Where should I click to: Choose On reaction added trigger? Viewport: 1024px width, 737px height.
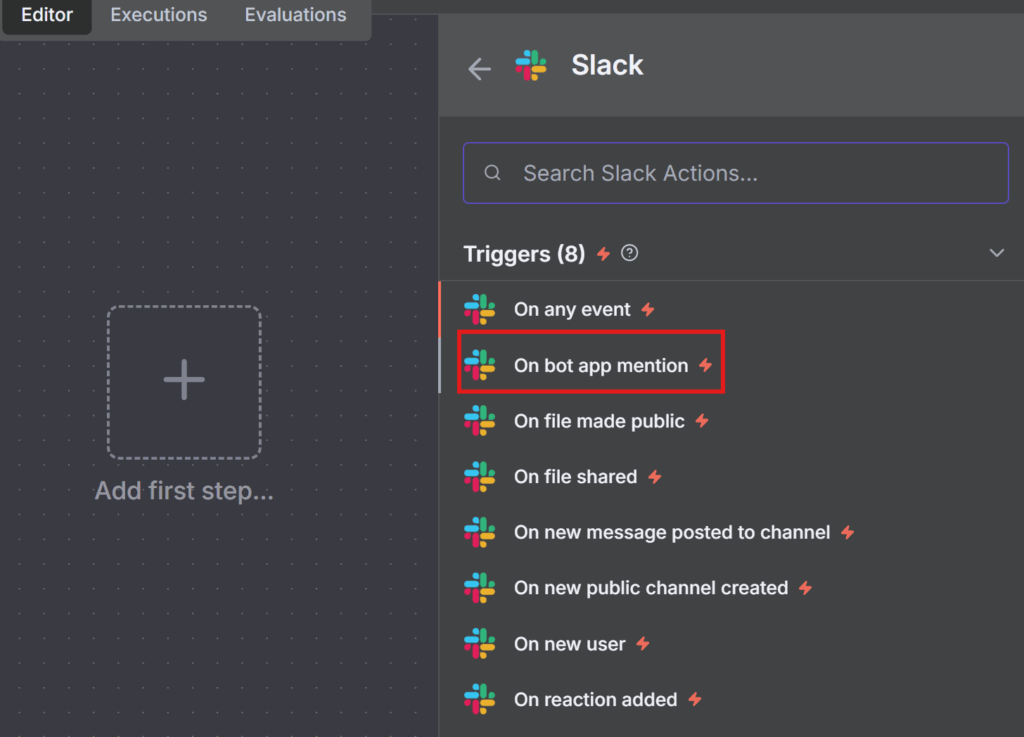595,700
